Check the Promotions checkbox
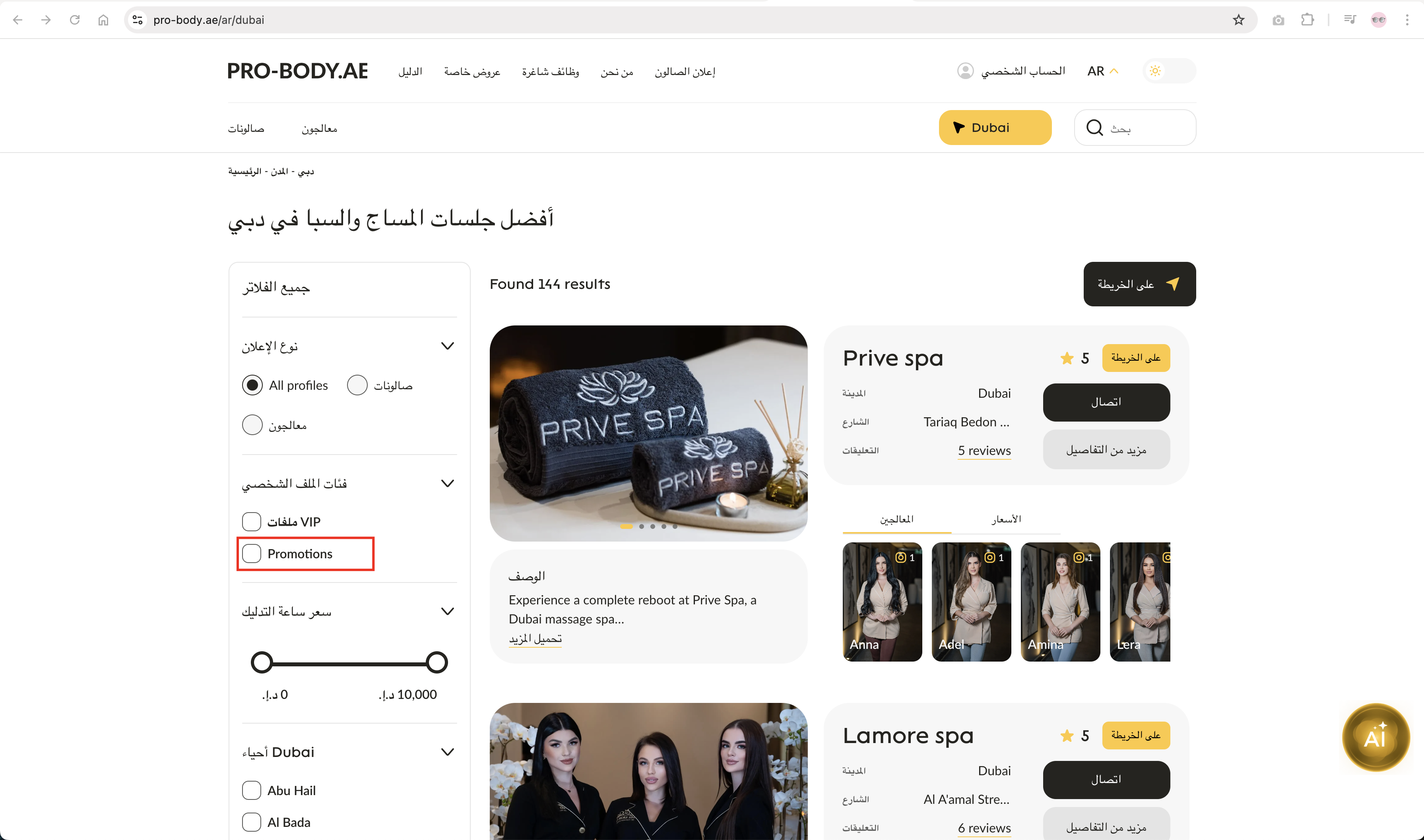Screen dimensions: 1424x840 point(251,554)
